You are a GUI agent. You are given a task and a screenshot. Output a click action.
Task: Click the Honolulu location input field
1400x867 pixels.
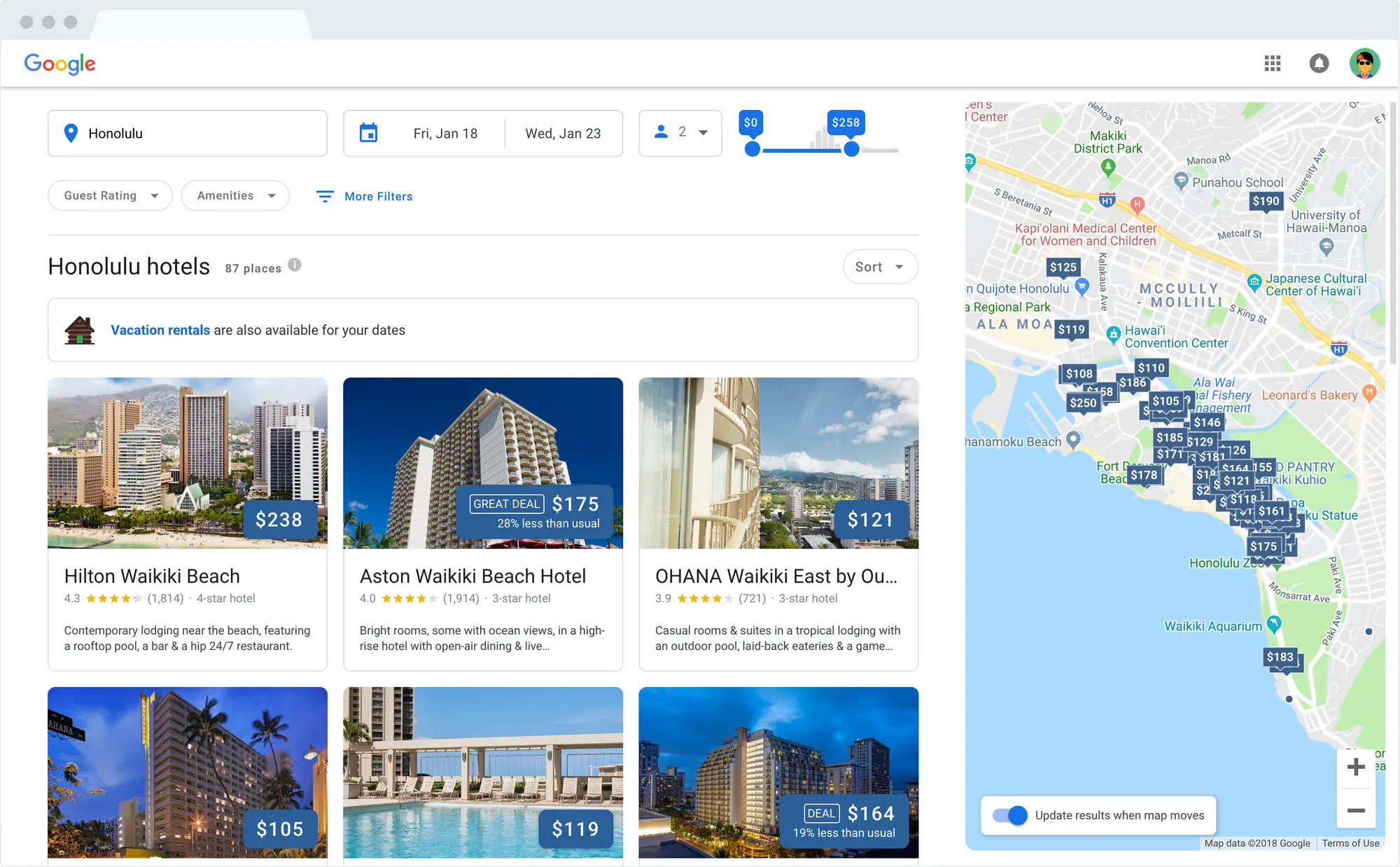(189, 133)
